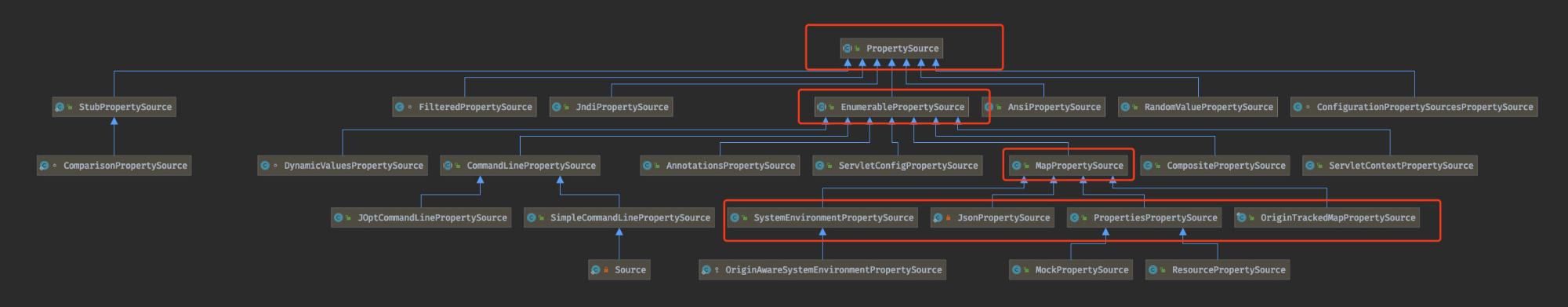Click the icon next to ComparisonPropertySource

pyautogui.click(x=44, y=166)
